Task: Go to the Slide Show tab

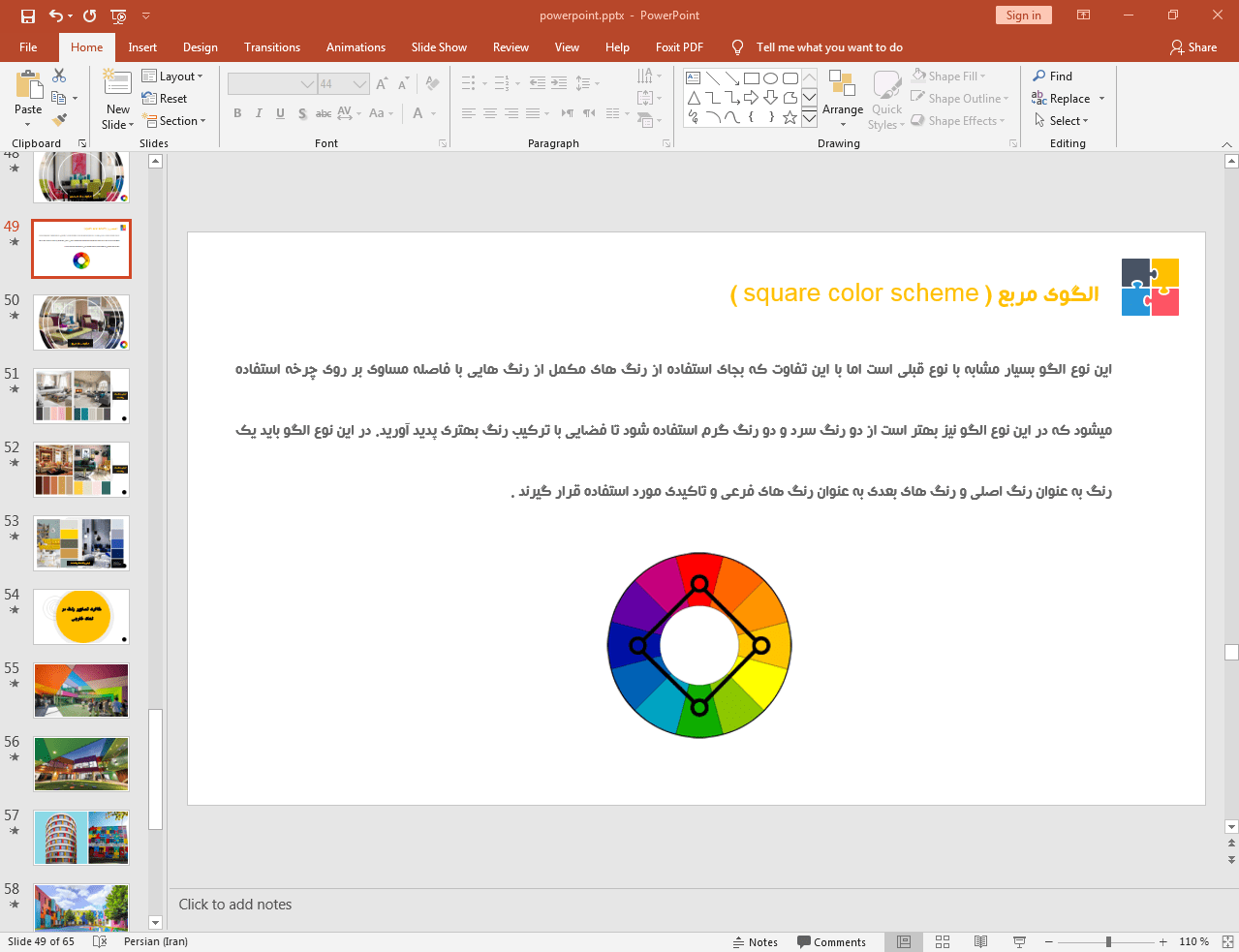Action: pos(439,46)
